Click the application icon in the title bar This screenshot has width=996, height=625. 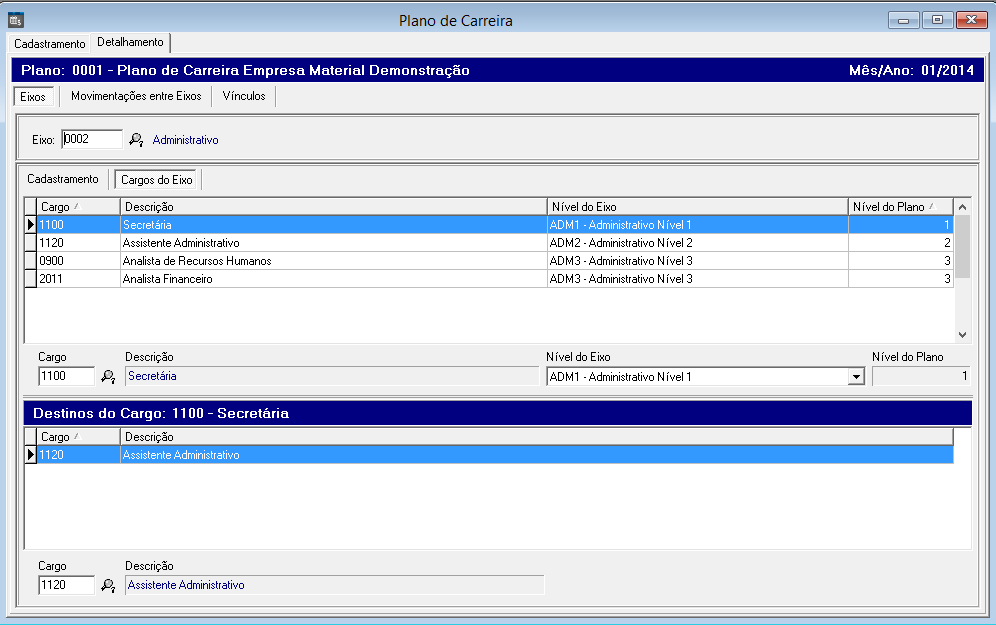[15, 20]
